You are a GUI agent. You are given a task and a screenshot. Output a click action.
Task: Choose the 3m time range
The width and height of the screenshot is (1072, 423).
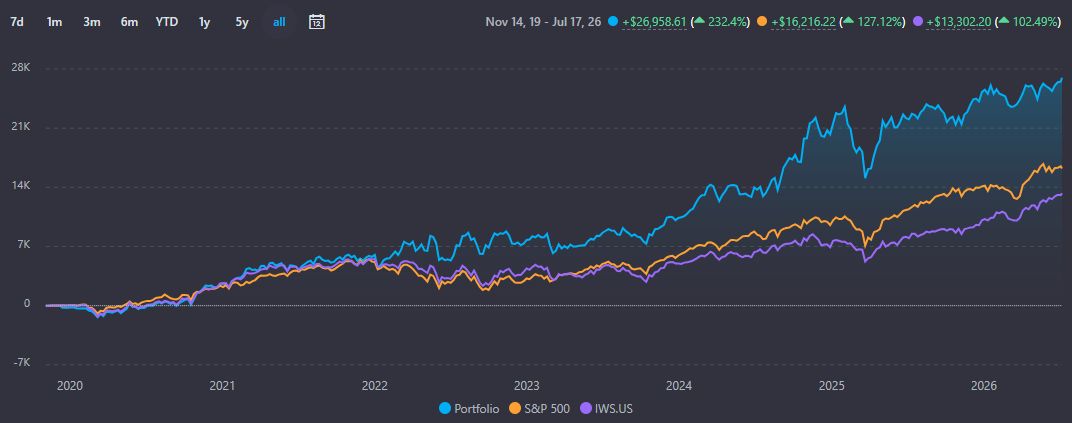pyautogui.click(x=92, y=22)
